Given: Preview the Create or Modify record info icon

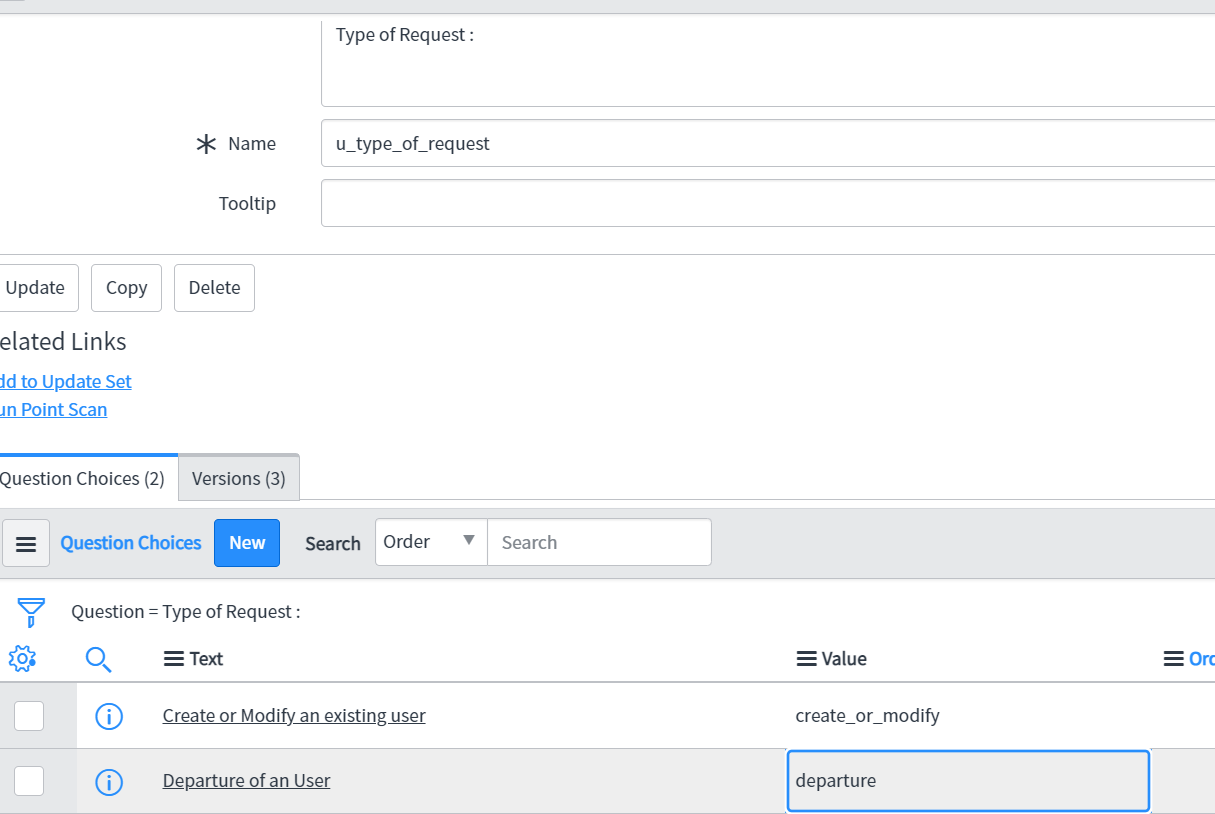Looking at the screenshot, I should [108, 716].
